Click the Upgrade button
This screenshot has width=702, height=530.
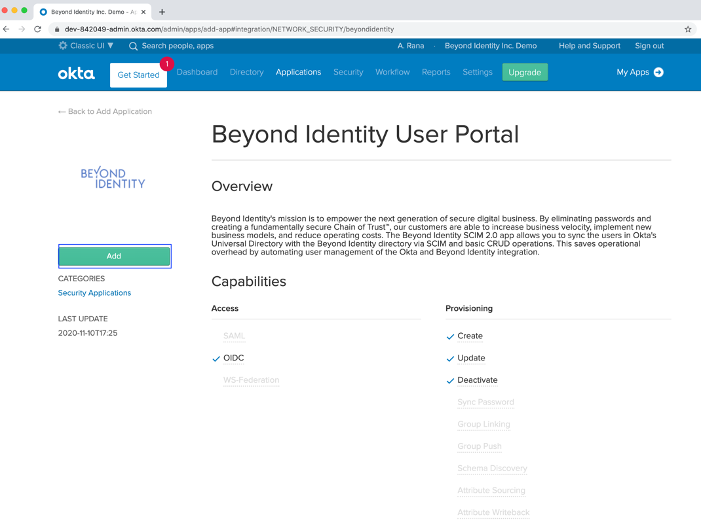click(x=524, y=72)
